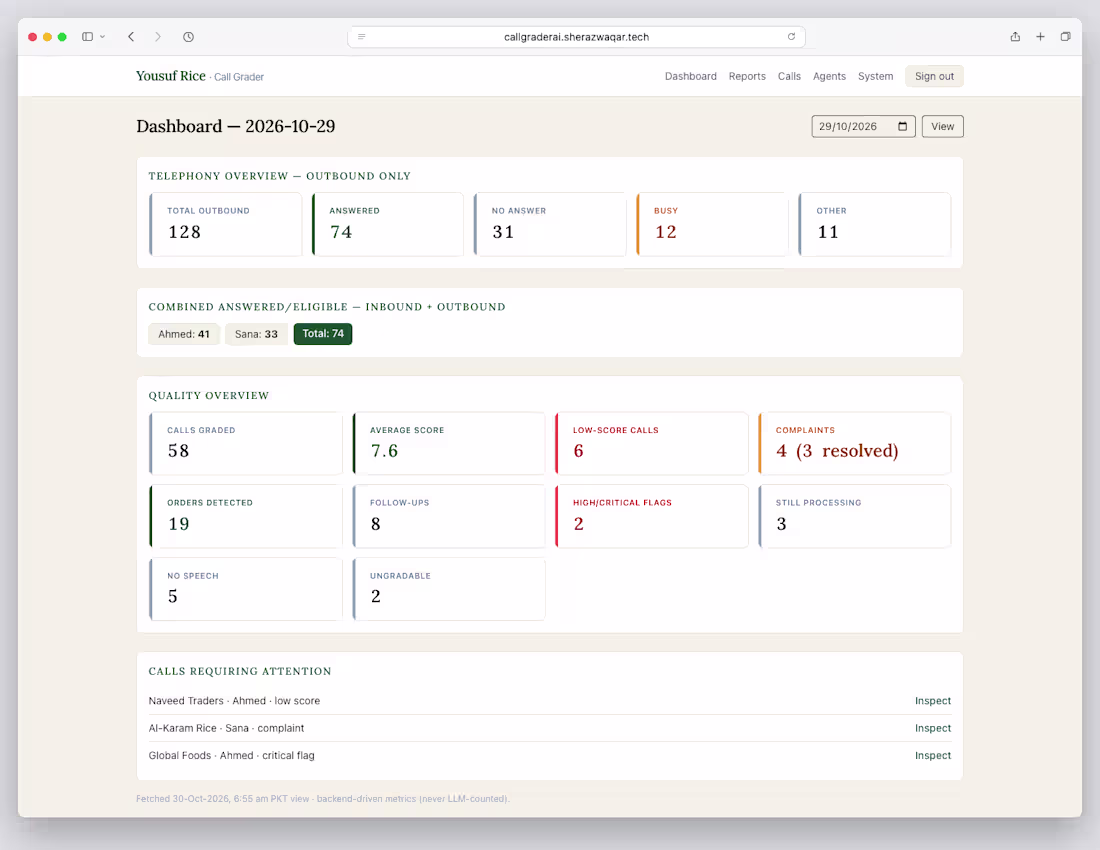
Task: Open the Agents nav item
Action: point(829,76)
